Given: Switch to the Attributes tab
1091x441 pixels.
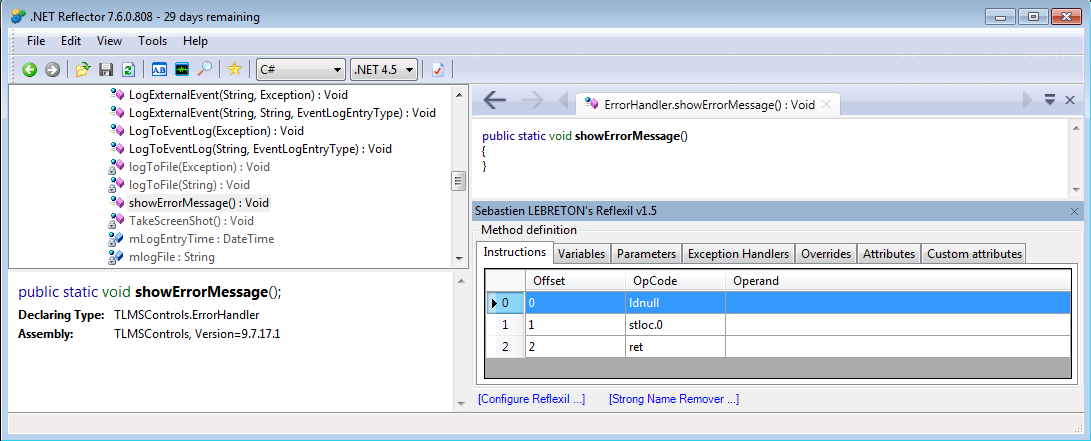Looking at the screenshot, I should (x=889, y=254).
